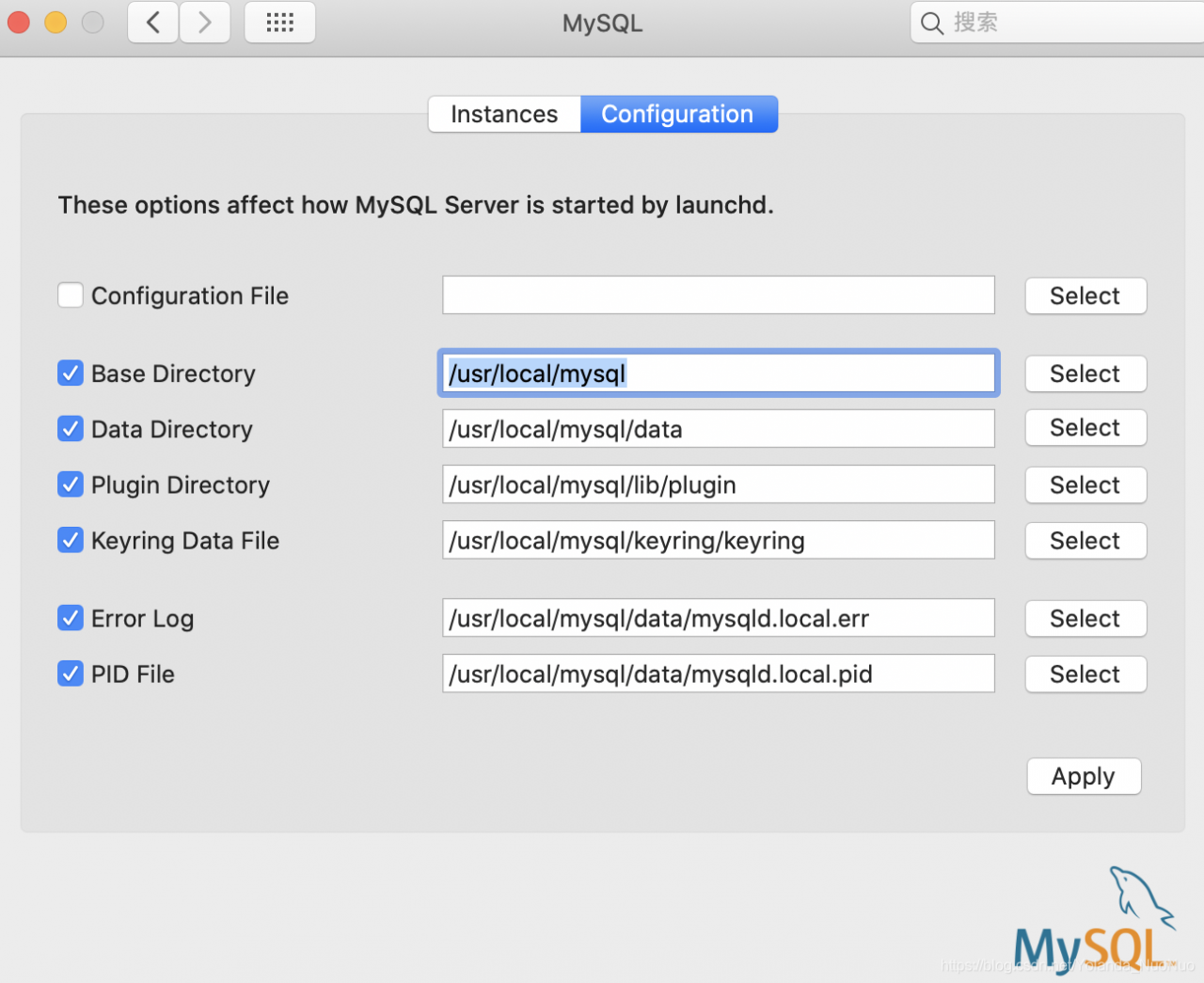Show all preferences grid icon
Screen dimensions: 1204x983
click(279, 23)
